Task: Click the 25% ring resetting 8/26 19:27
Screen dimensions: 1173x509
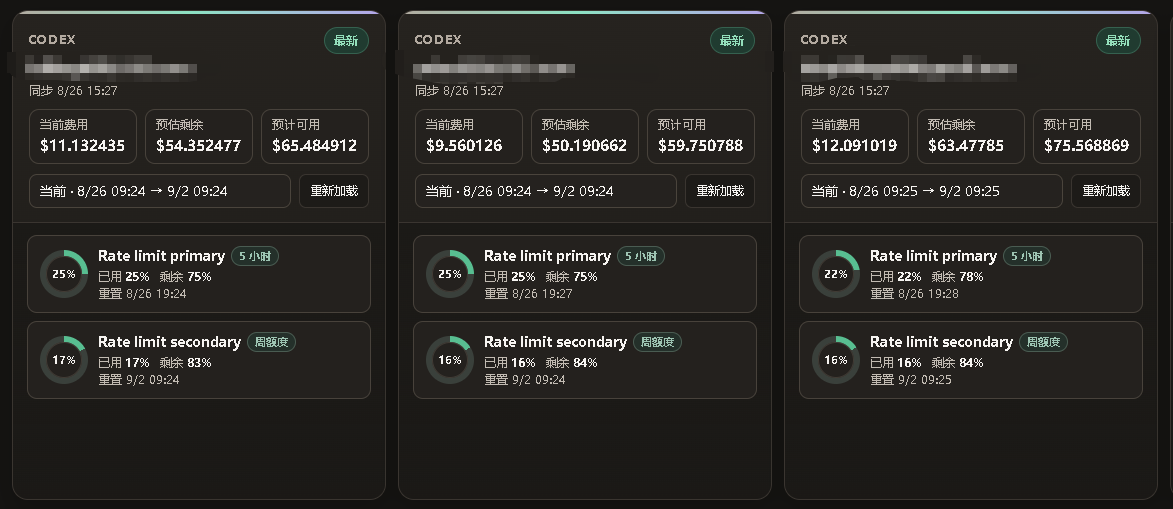Action: [450, 274]
